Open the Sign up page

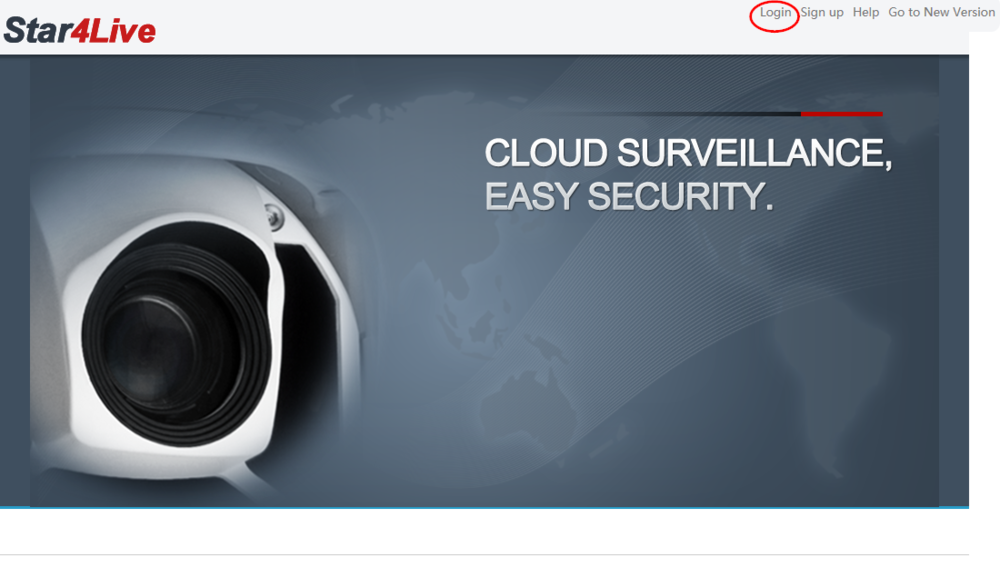coord(822,13)
